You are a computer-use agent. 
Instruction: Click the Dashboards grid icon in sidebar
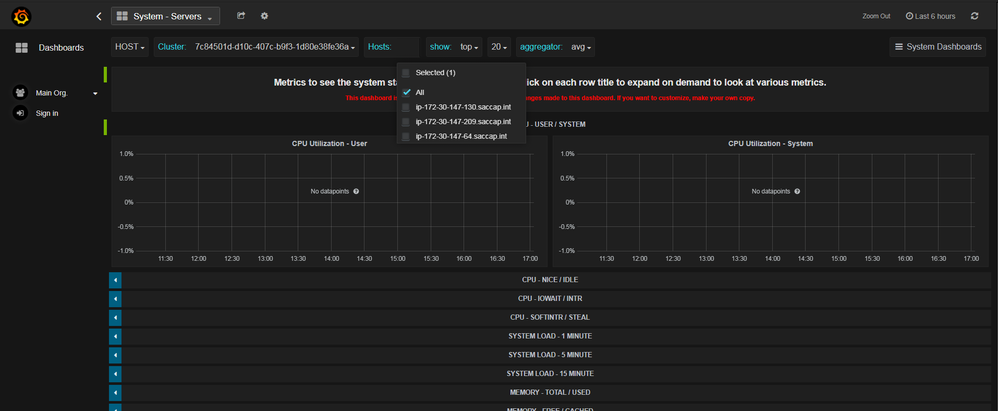tap(22, 48)
